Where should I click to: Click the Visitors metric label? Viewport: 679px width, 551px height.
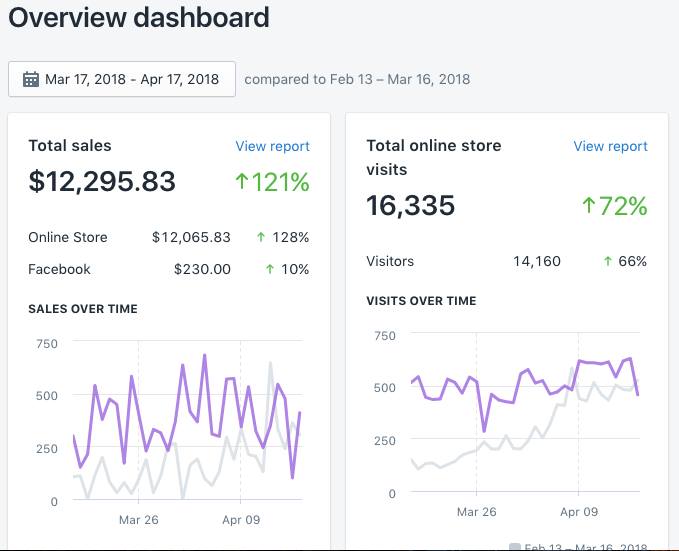pos(390,261)
